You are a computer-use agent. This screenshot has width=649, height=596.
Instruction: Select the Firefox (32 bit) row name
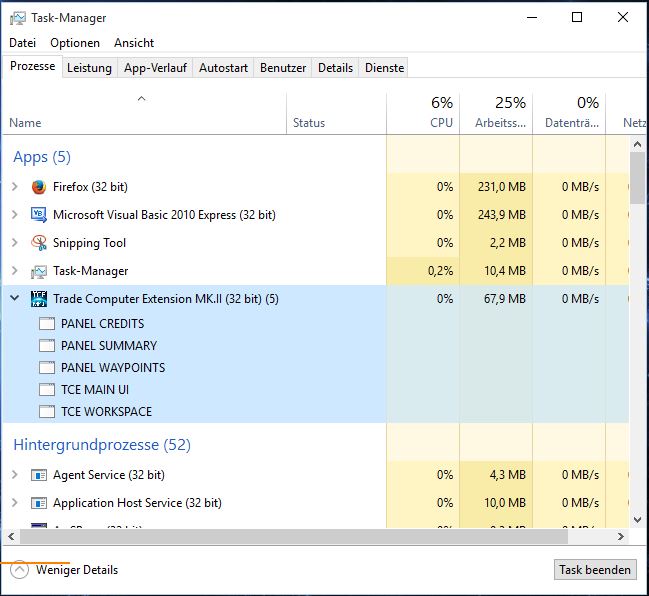point(90,187)
